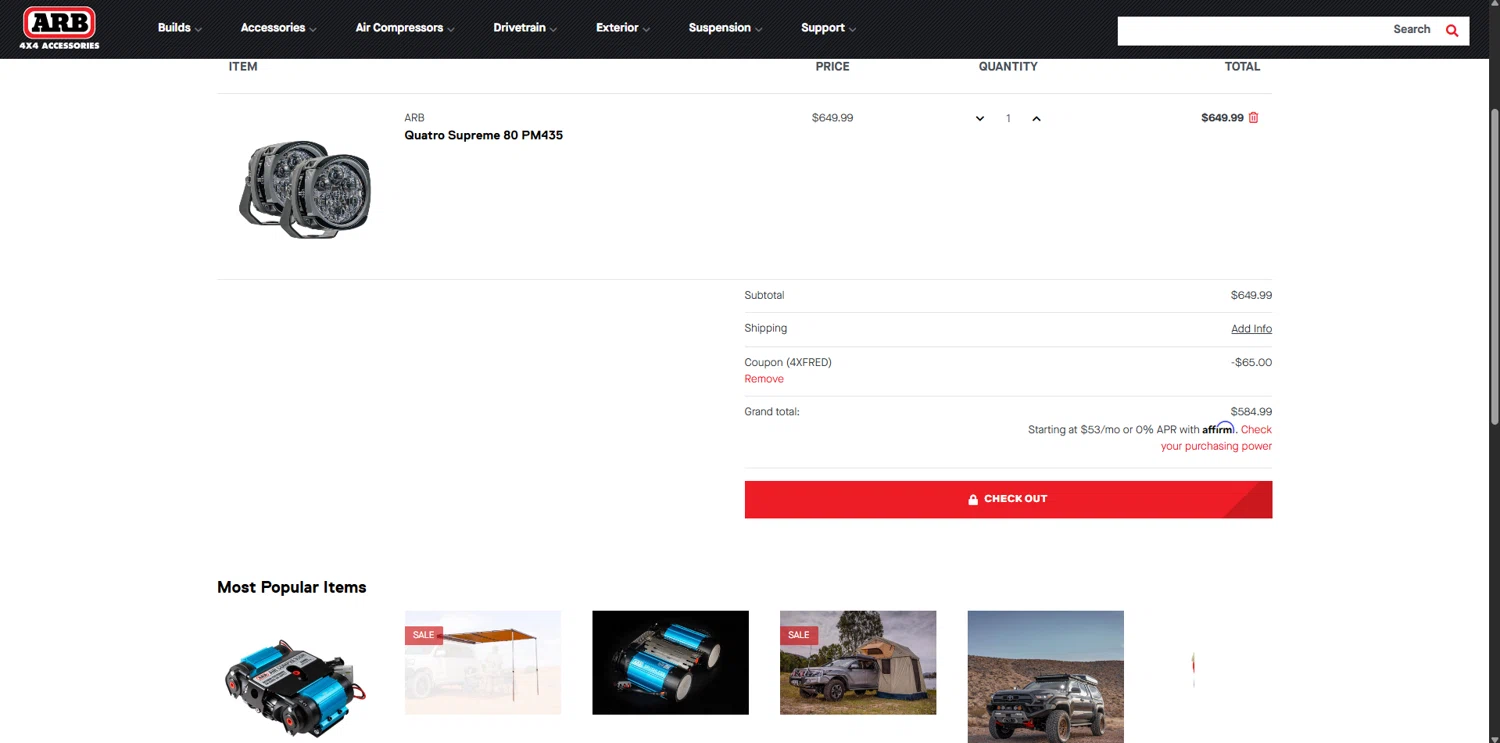Expand the Drivetrain menu
Image resolution: width=1500 pixels, height=743 pixels.
tap(526, 28)
